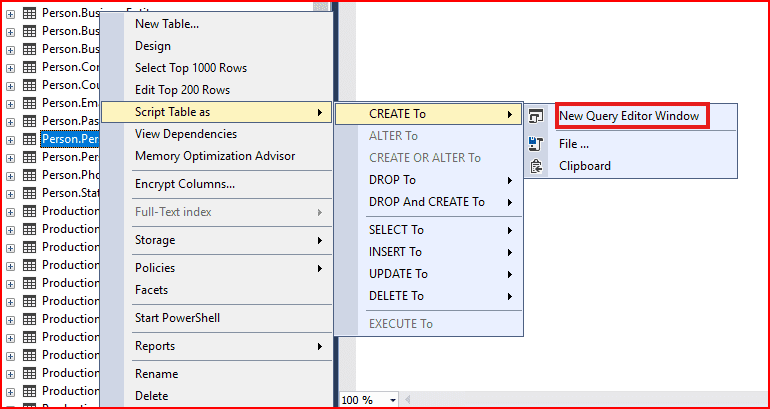This screenshot has width=770, height=409.
Task: Expand the Person.Cou table node
Action: coord(10,85)
